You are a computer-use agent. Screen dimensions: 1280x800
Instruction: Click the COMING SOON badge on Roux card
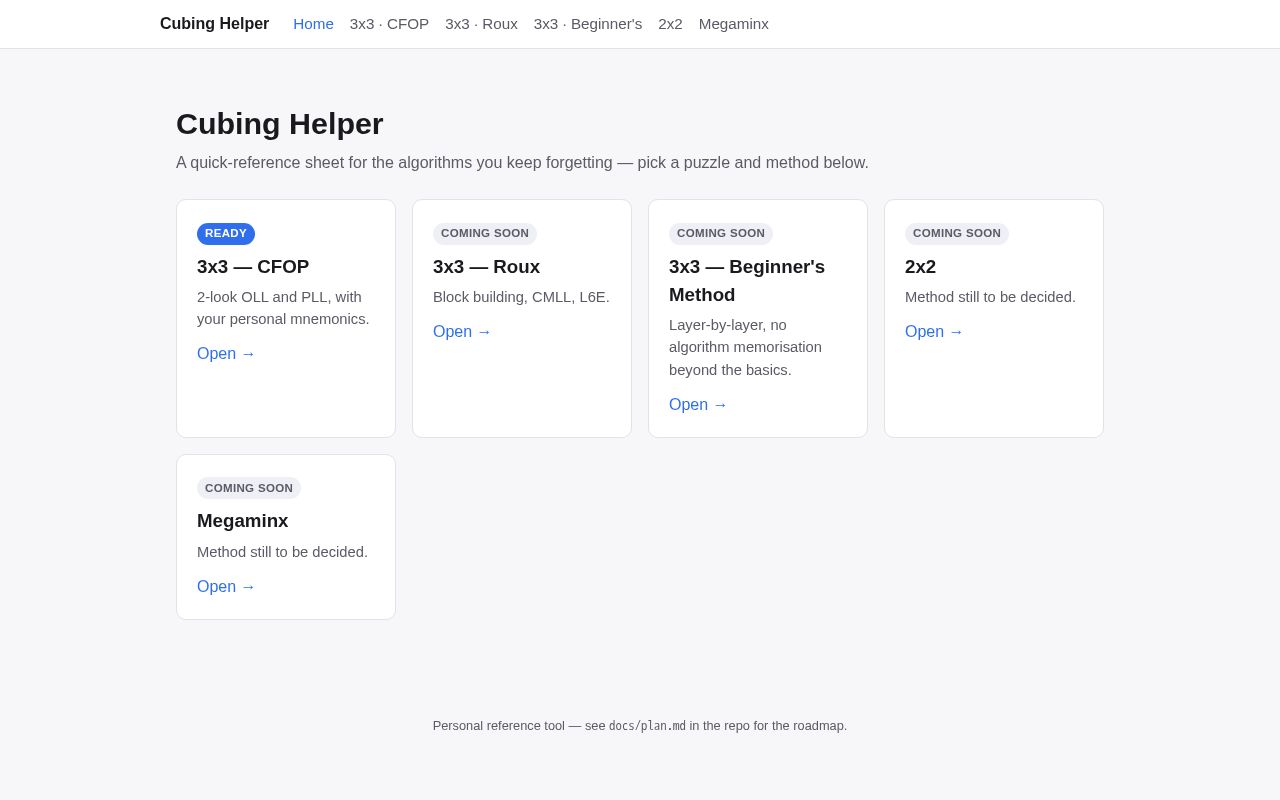(x=485, y=234)
